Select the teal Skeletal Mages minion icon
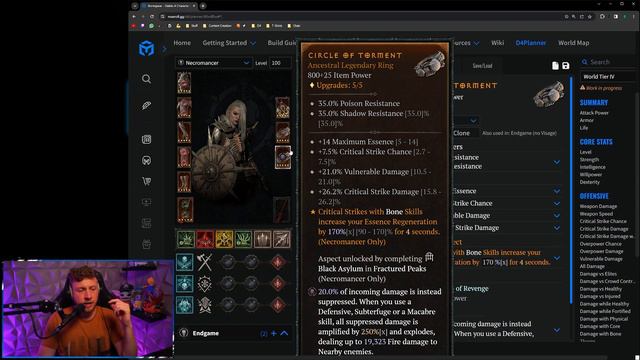This screenshot has width=640, height=360. coord(184,284)
